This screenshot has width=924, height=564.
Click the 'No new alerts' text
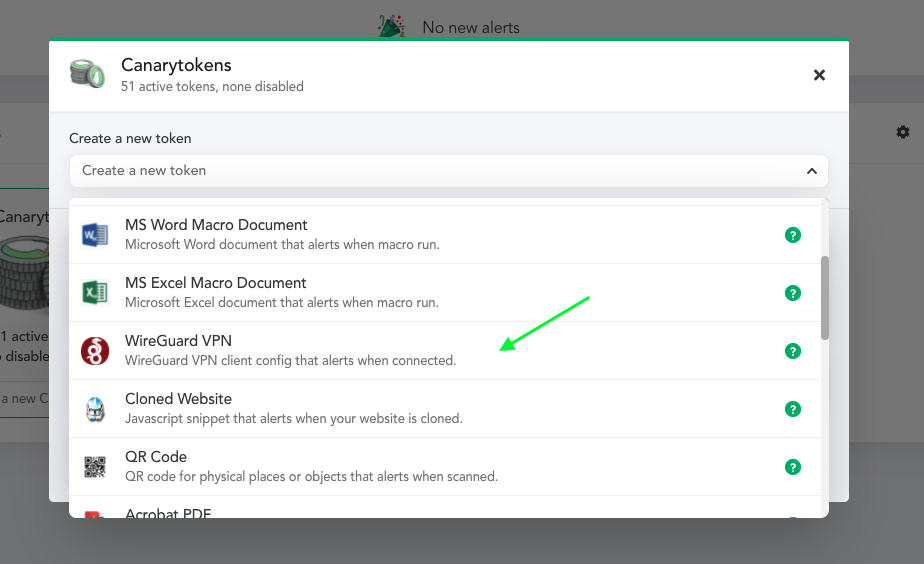tap(471, 28)
